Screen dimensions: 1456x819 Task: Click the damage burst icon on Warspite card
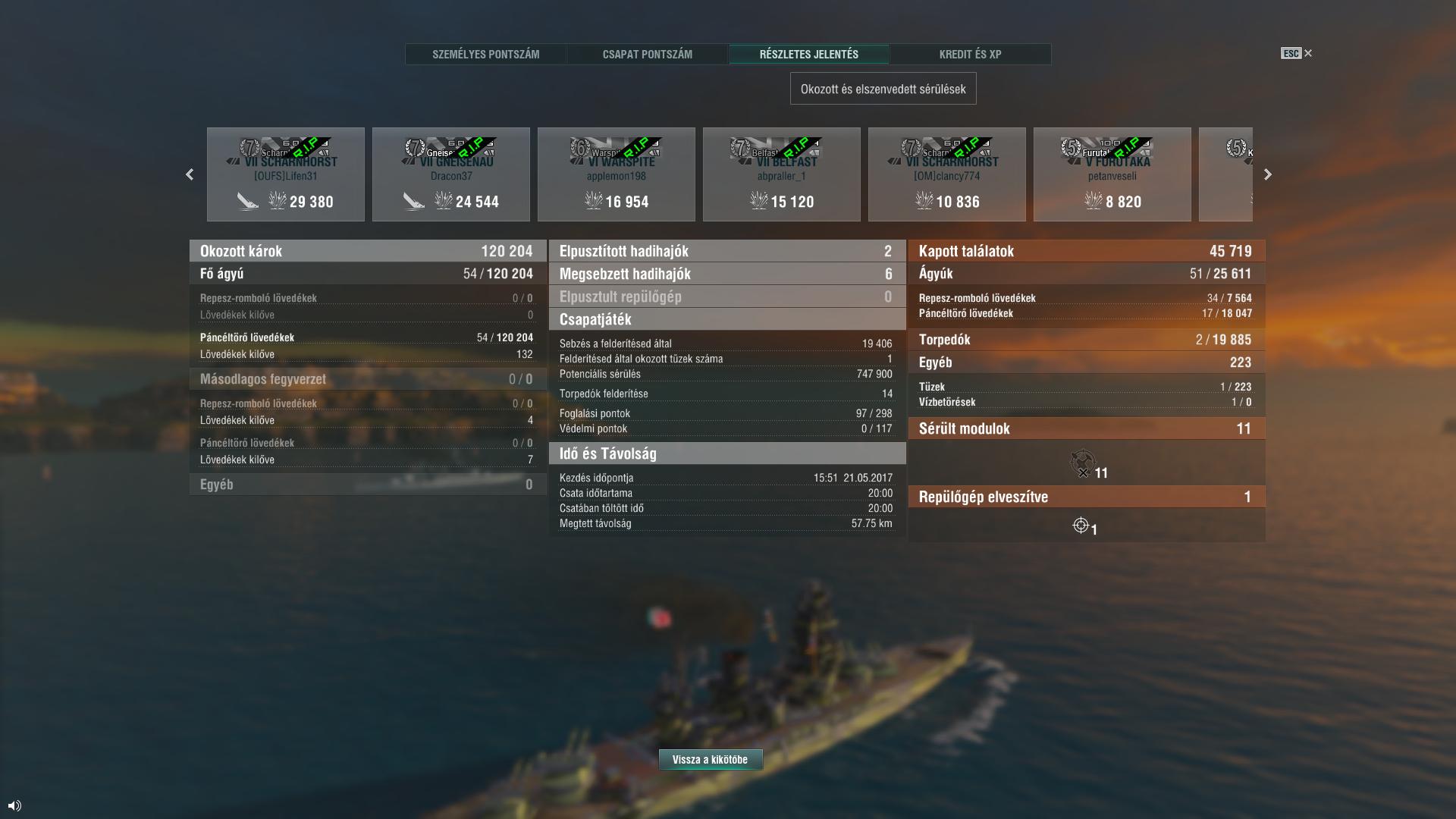594,201
